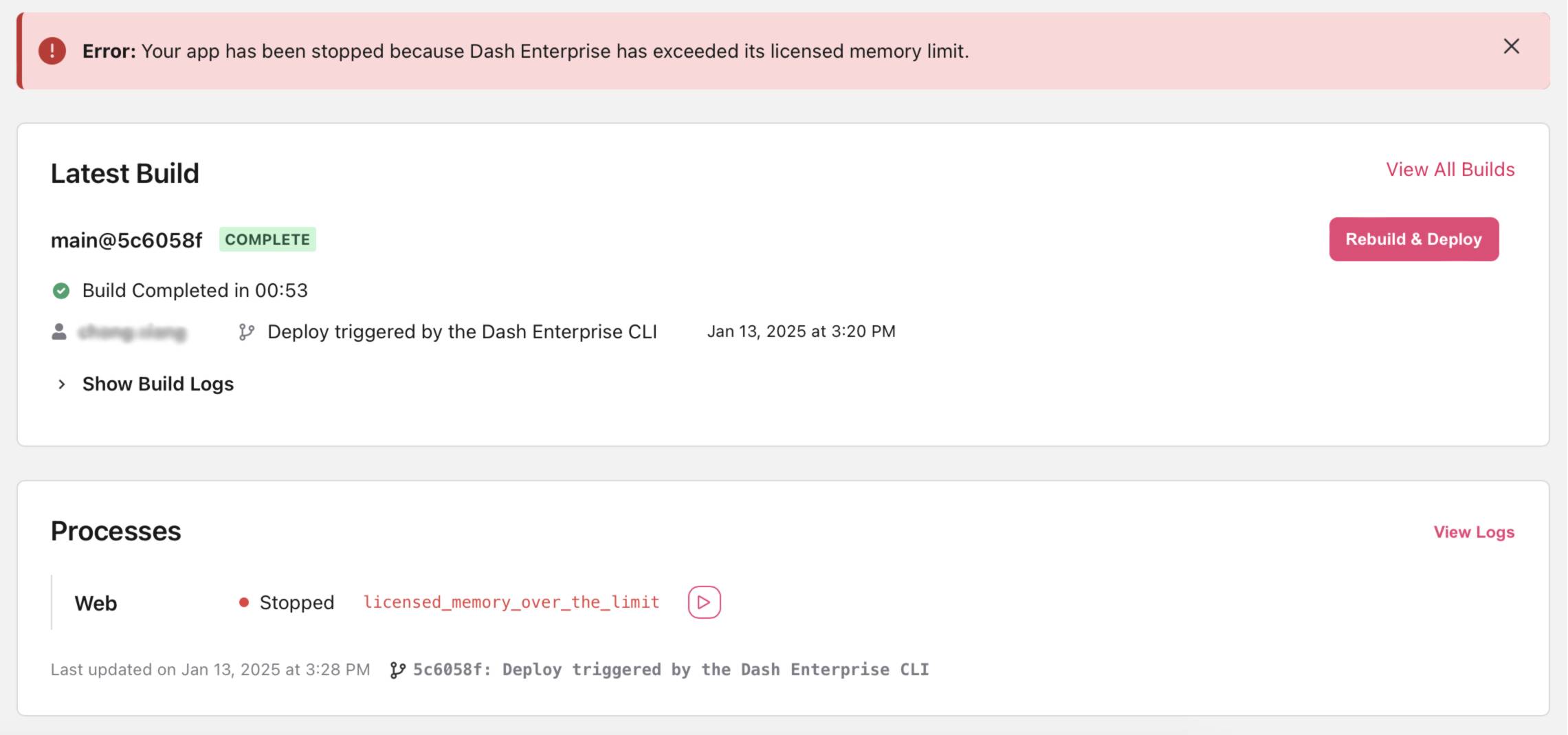Click the licensed_memory_over_the_limit error code

[511, 602]
